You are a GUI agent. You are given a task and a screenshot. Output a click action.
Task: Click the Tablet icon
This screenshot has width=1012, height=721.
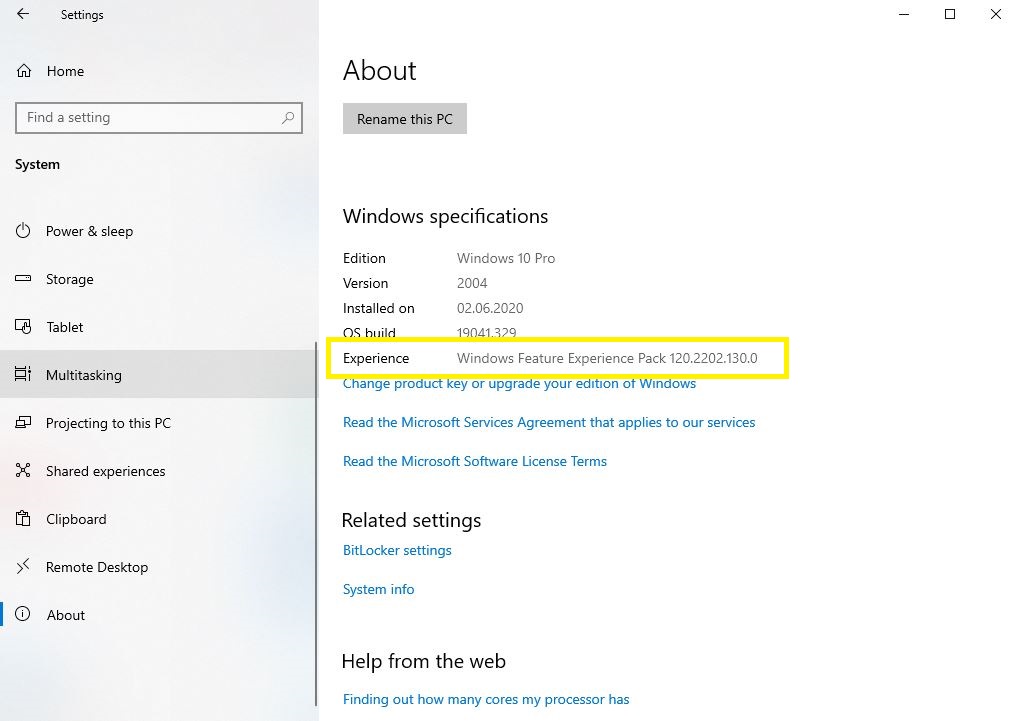pyautogui.click(x=23, y=327)
